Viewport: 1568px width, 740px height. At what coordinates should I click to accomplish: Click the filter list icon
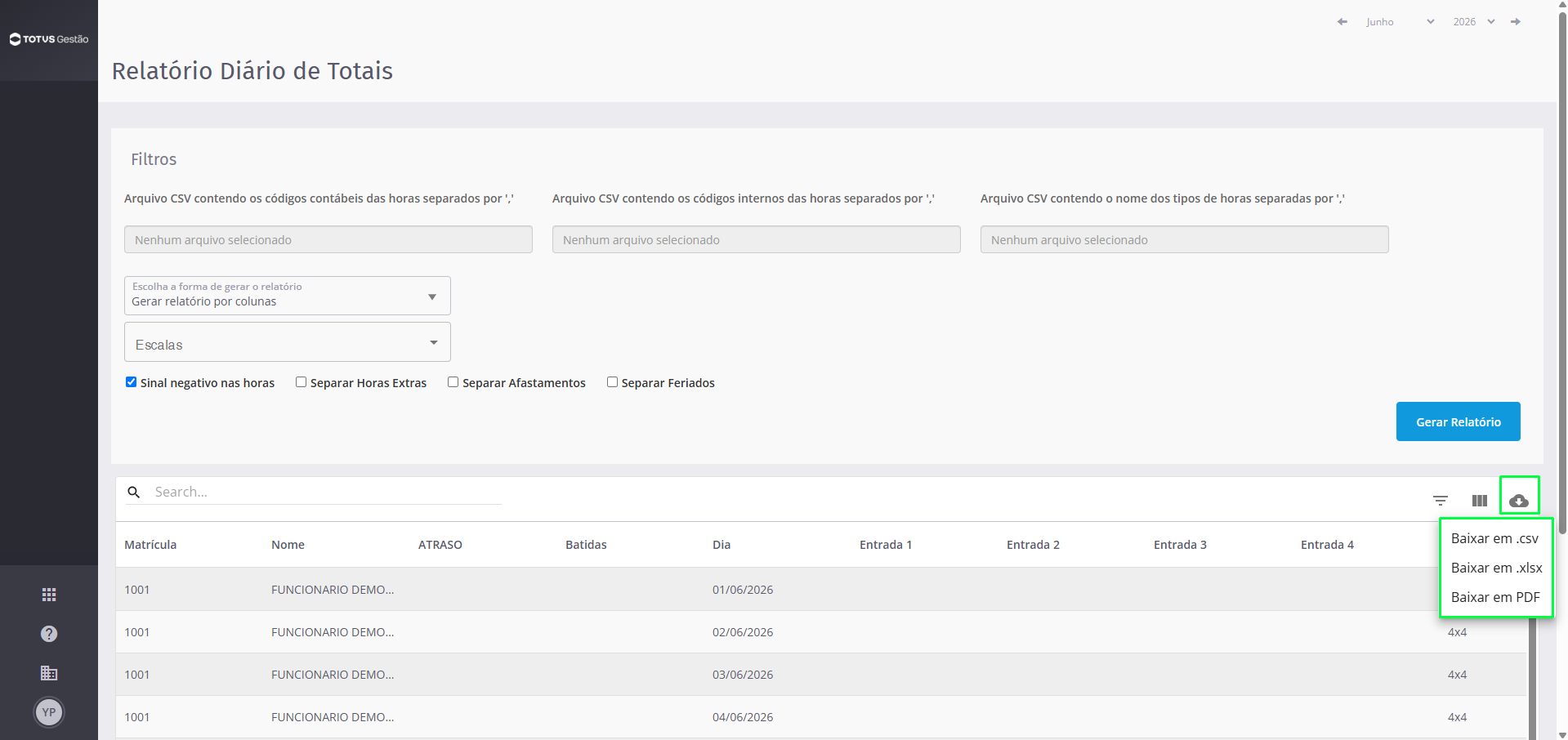pos(1441,501)
